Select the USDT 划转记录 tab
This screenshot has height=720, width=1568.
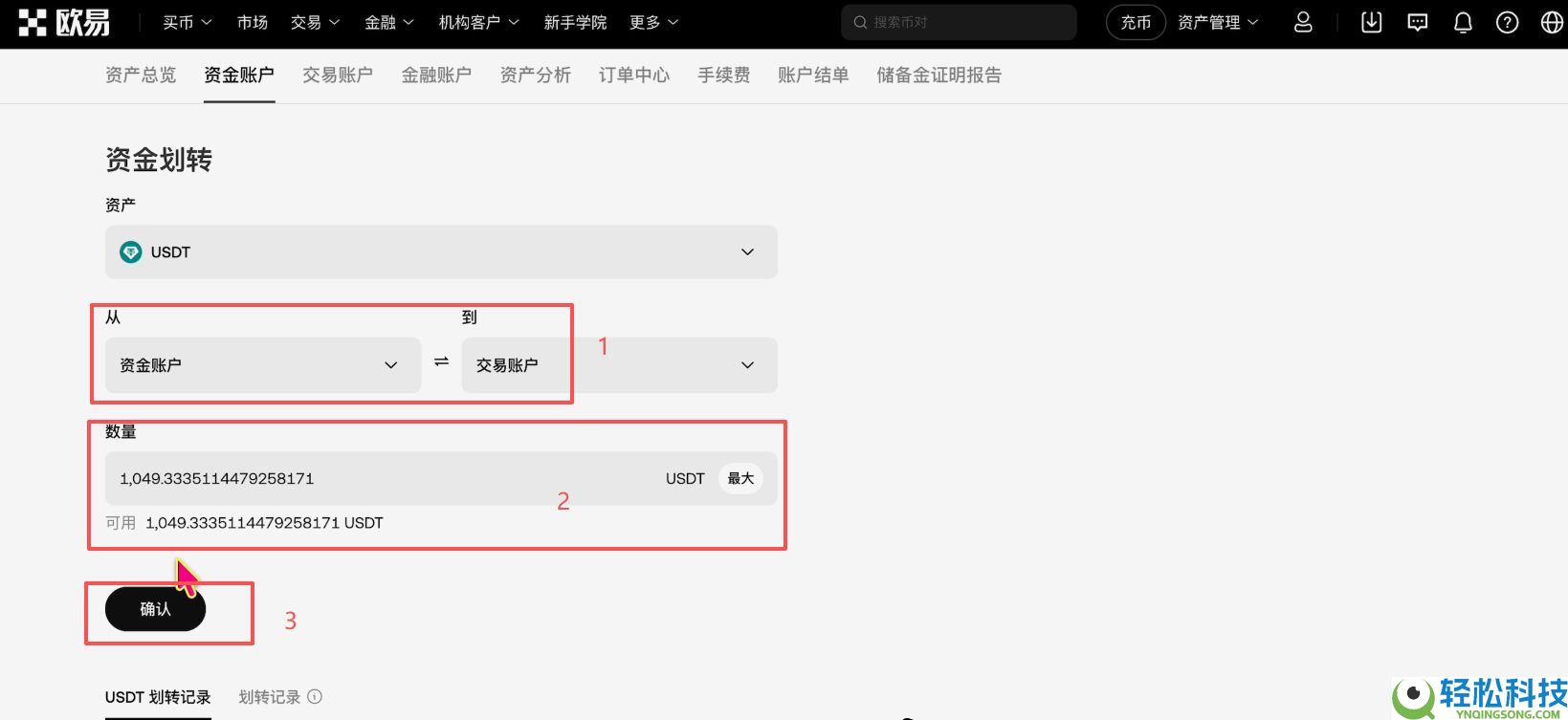click(x=158, y=697)
